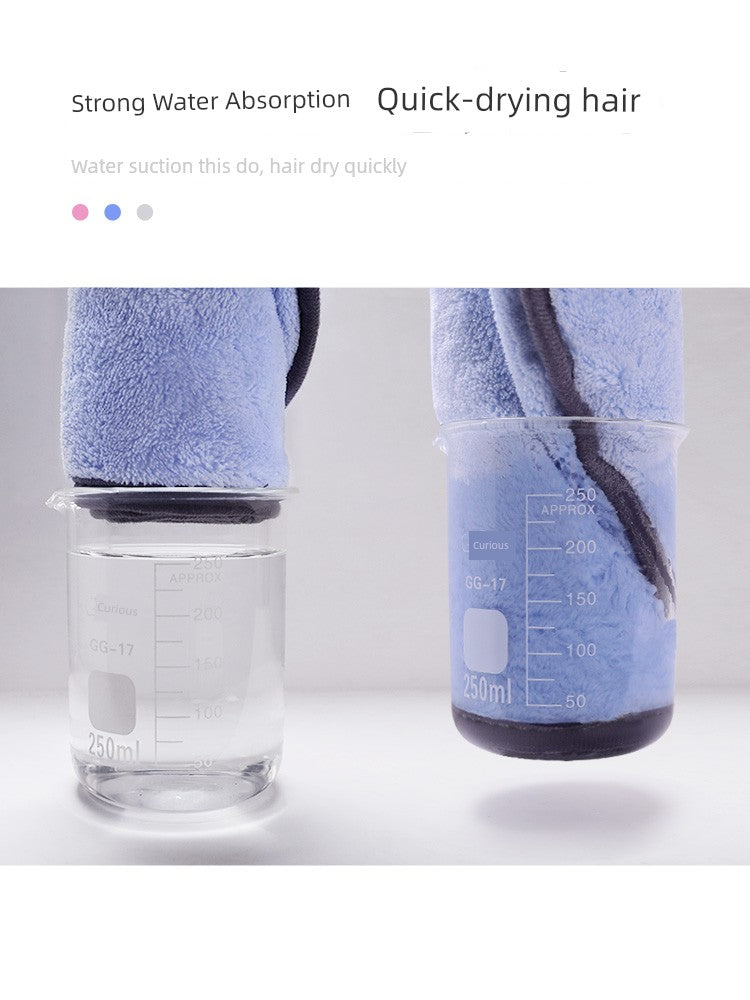The image size is (750, 1000).
Task: Click the GG-17 marking on left beaker
Action: [x=112, y=649]
